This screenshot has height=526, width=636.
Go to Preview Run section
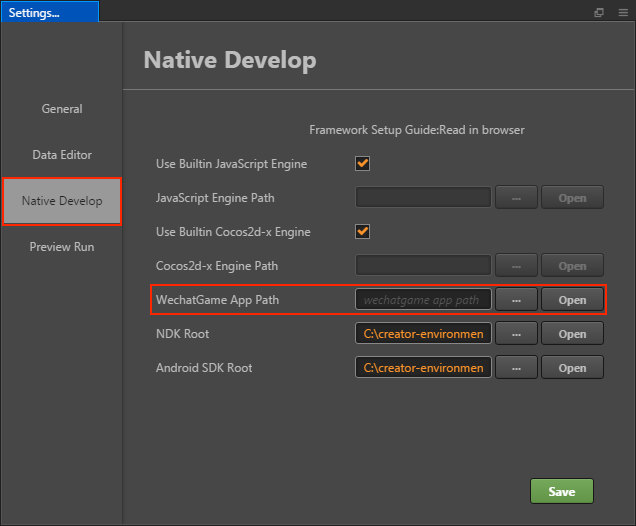pos(62,247)
